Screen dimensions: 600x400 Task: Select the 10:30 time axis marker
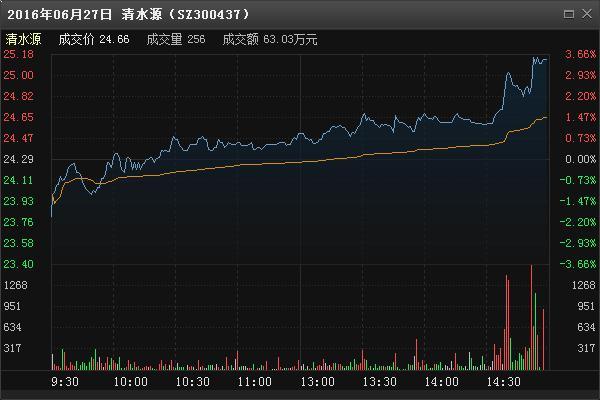(192, 382)
